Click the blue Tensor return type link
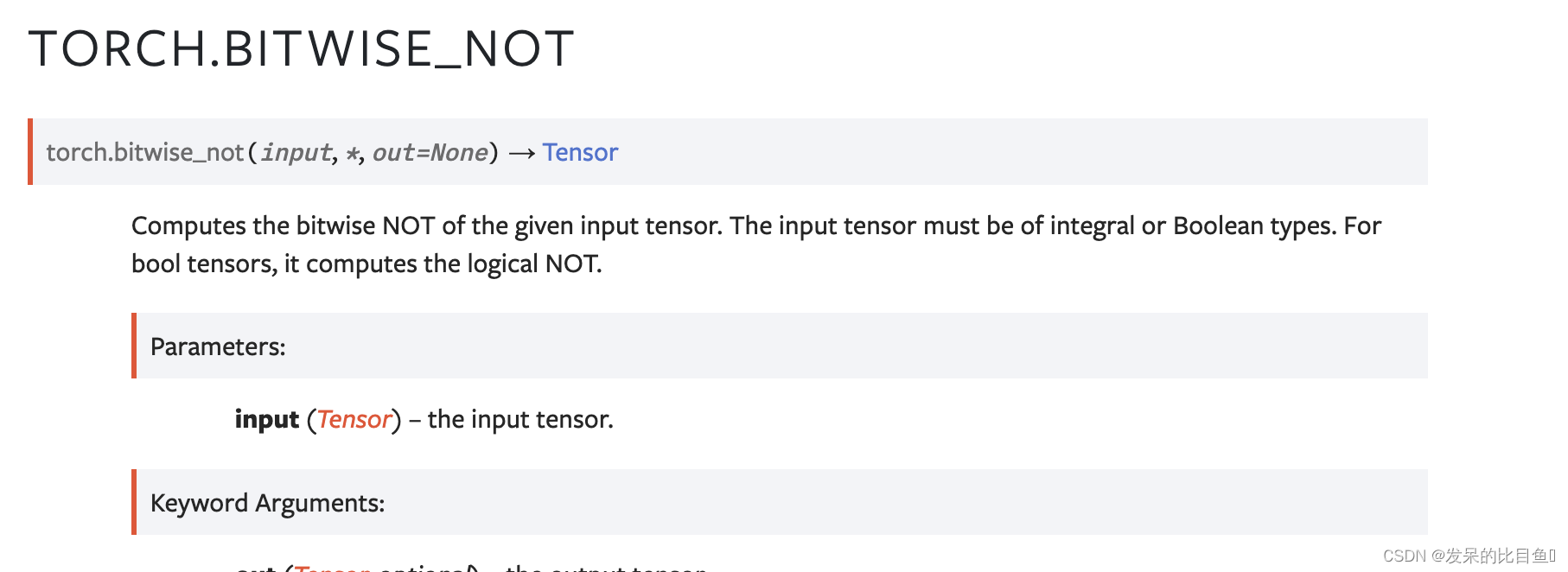This screenshot has height=572, width=1568. [x=580, y=153]
